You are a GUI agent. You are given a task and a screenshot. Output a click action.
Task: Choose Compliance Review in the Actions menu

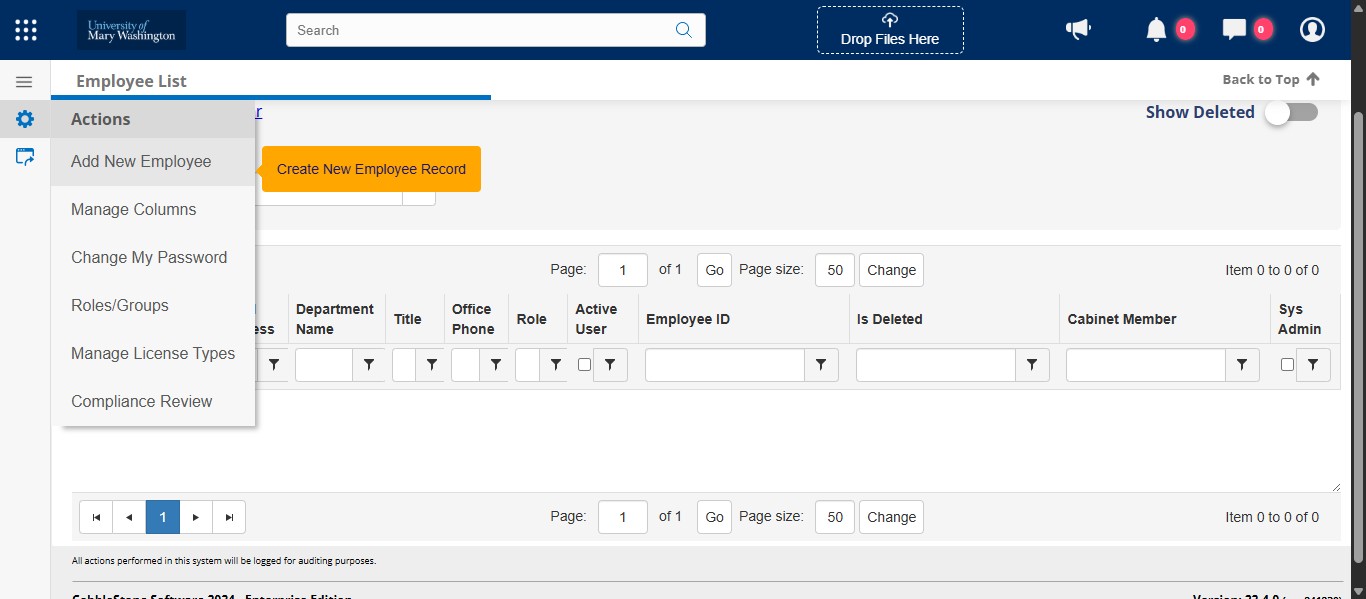click(x=141, y=401)
